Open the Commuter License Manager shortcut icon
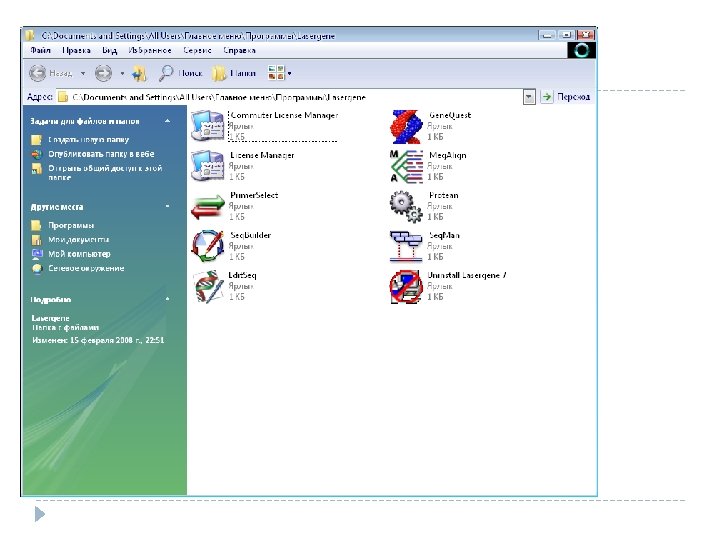Screen dimensions: 720x540 pyautogui.click(x=208, y=125)
